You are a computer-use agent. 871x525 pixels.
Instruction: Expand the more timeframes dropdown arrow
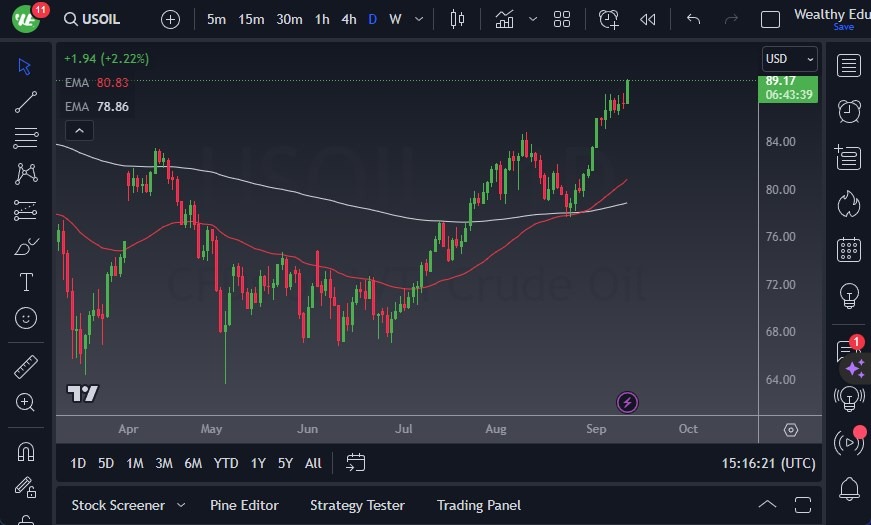click(418, 19)
